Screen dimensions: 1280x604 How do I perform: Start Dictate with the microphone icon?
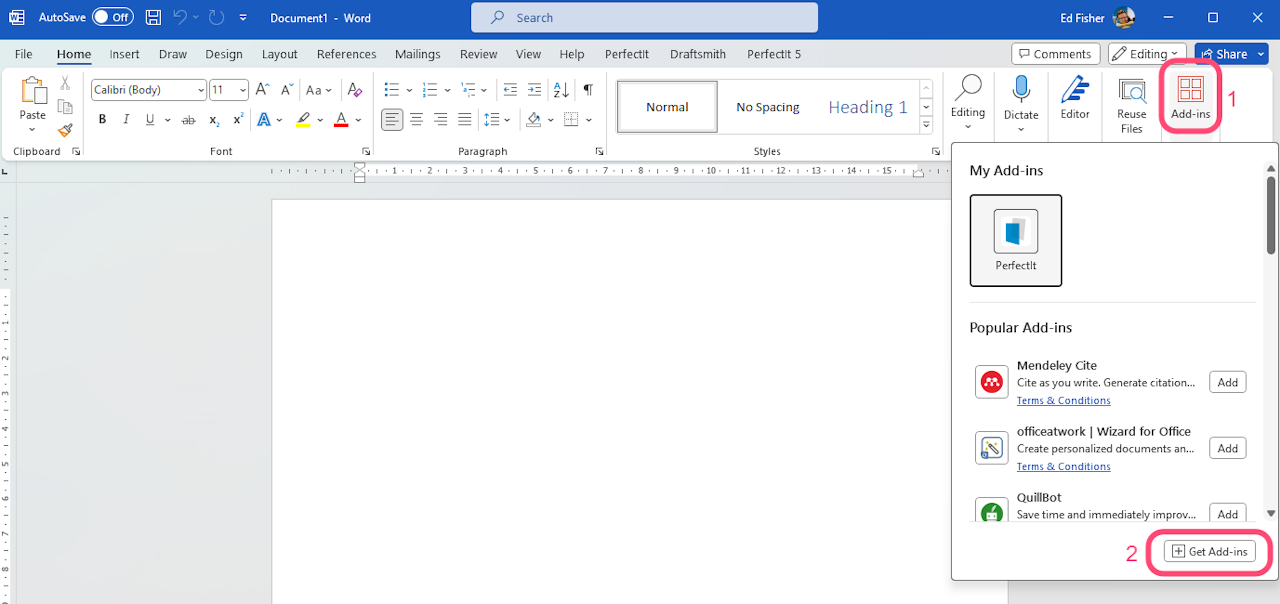pos(1021,97)
